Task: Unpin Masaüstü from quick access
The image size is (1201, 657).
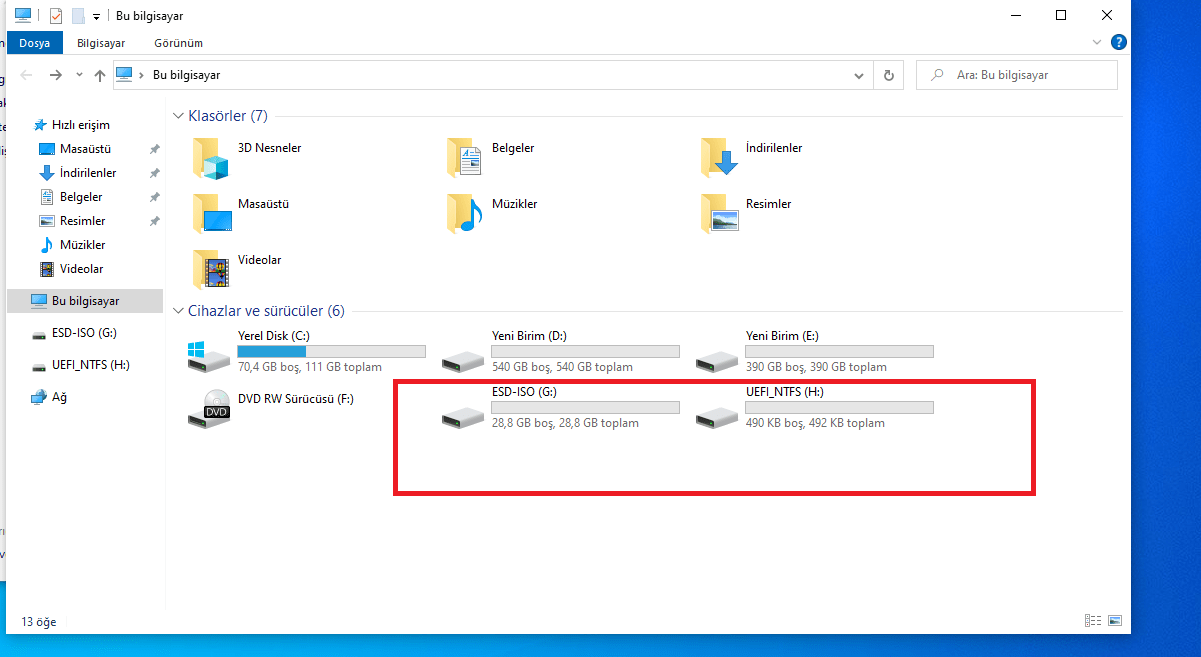Action: pyautogui.click(x=154, y=149)
